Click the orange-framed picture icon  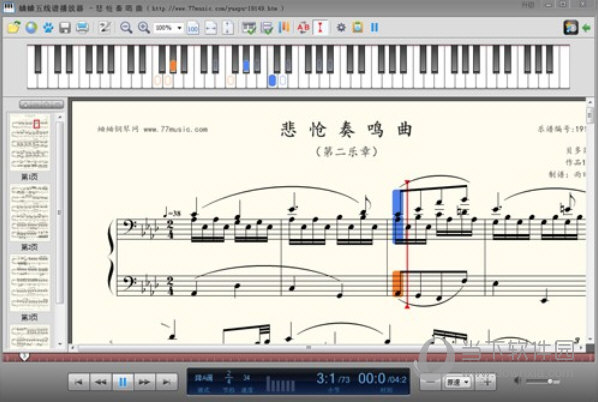[x=358, y=27]
